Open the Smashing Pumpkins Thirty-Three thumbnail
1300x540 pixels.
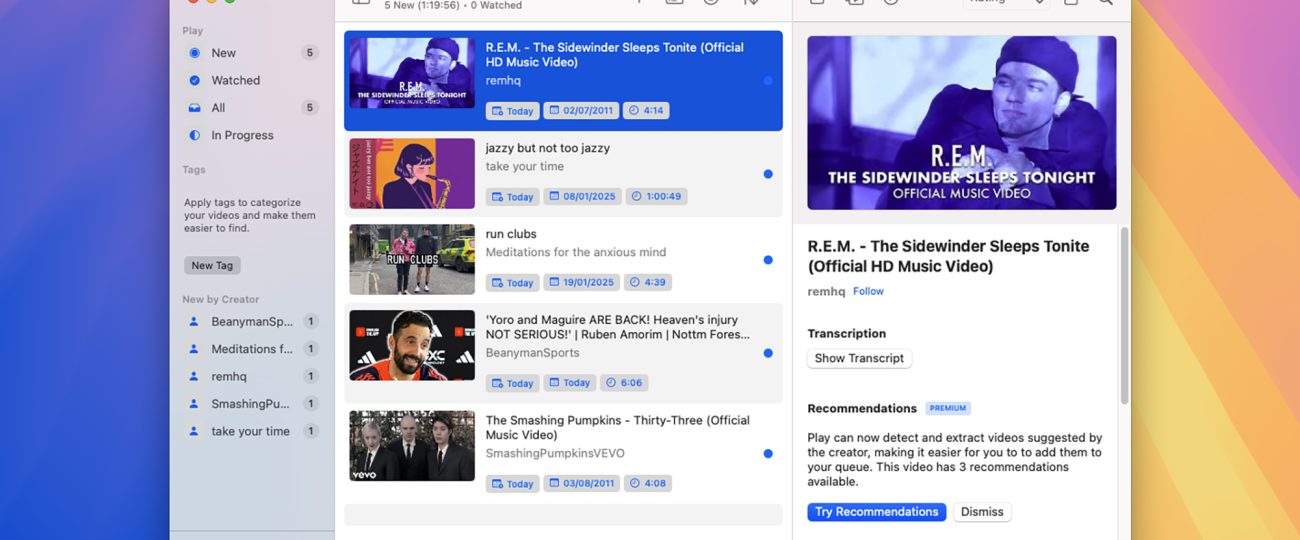412,446
